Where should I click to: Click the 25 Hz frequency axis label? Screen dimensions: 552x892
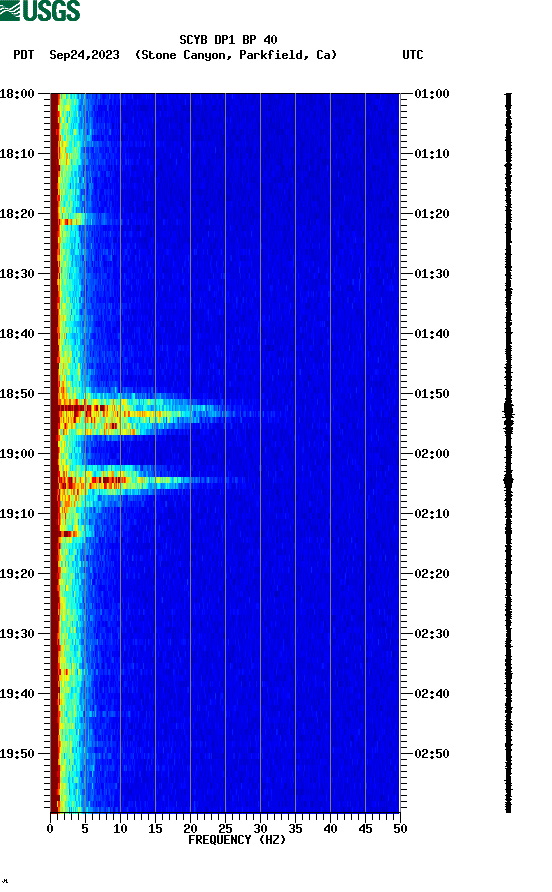point(225,829)
